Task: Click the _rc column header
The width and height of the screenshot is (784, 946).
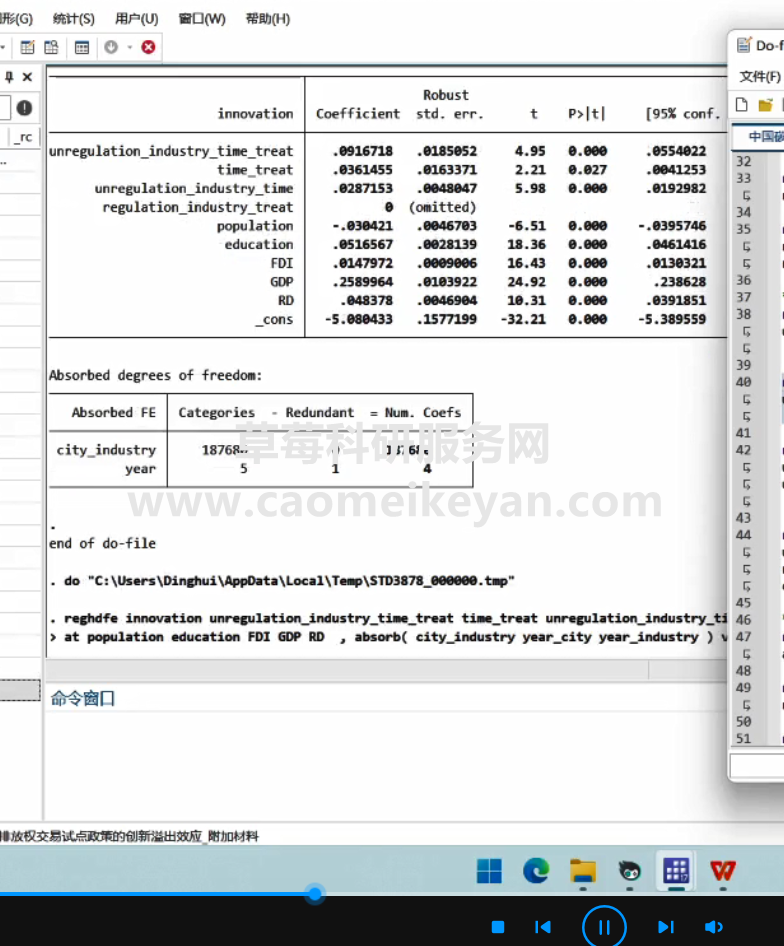Action: click(x=24, y=137)
